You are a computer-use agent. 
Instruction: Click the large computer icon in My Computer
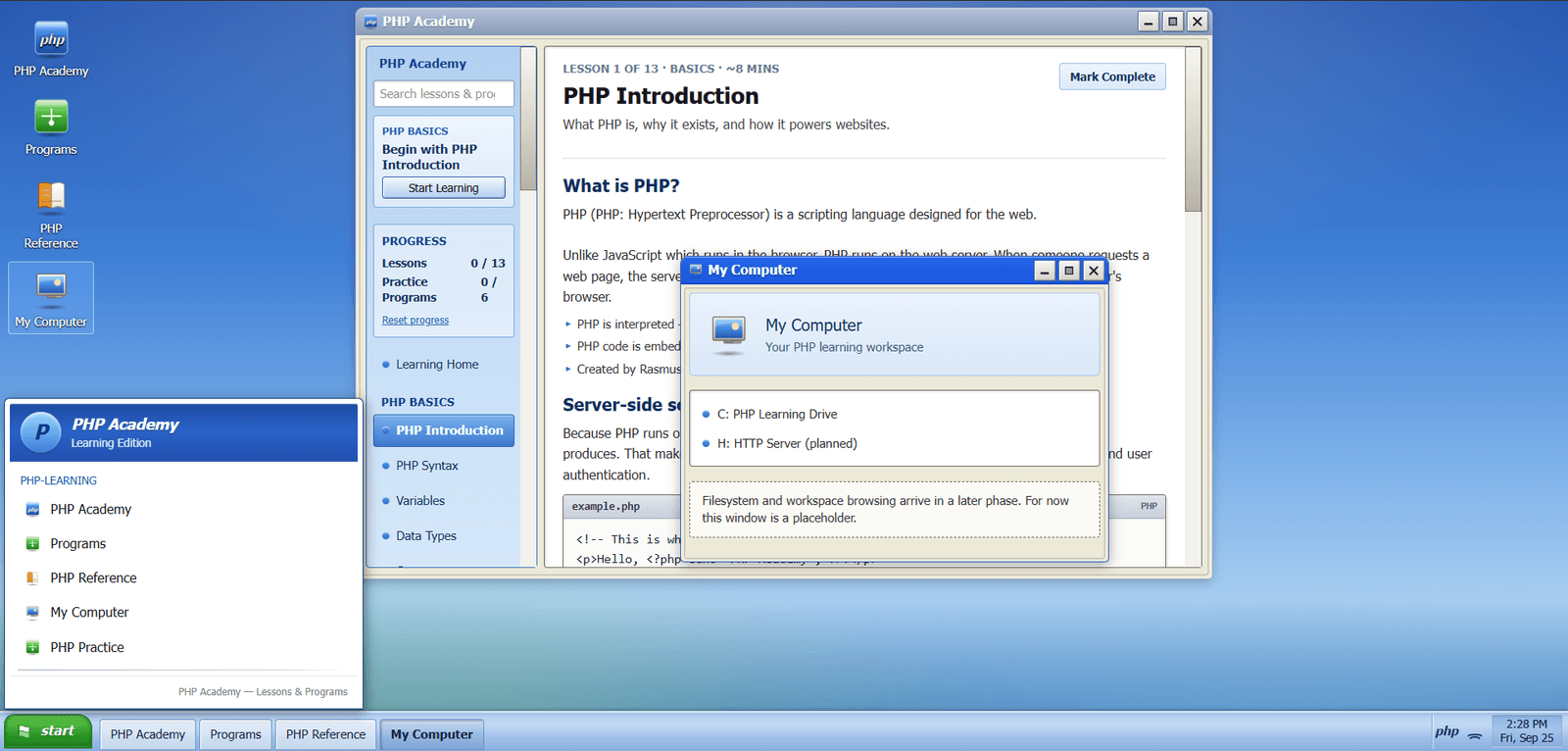729,334
